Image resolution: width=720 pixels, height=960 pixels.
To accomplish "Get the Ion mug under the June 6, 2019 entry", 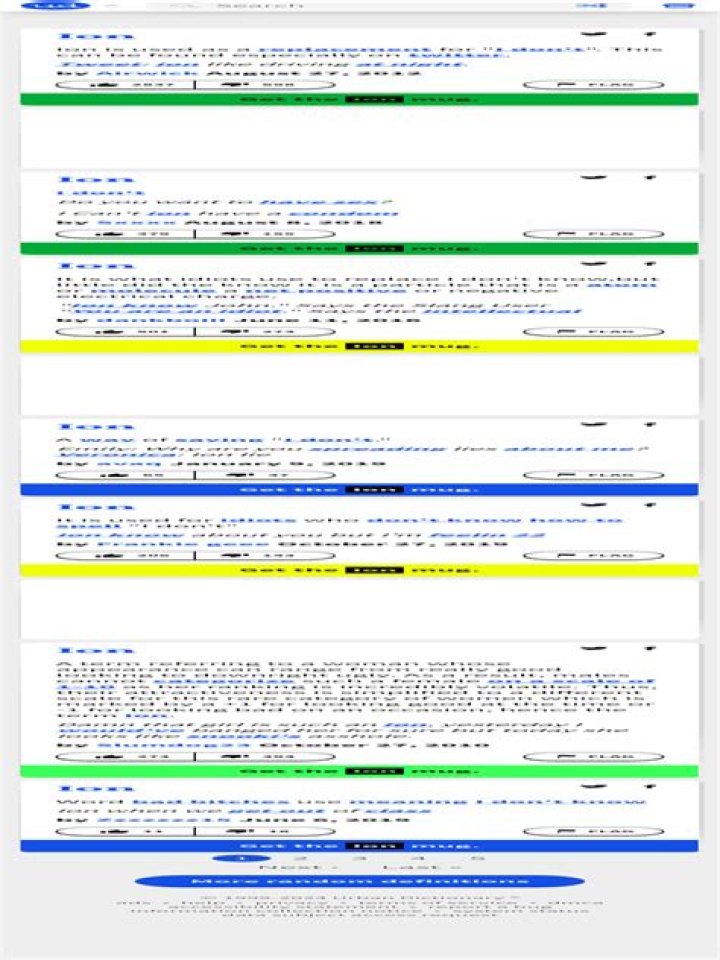I will (x=359, y=846).
